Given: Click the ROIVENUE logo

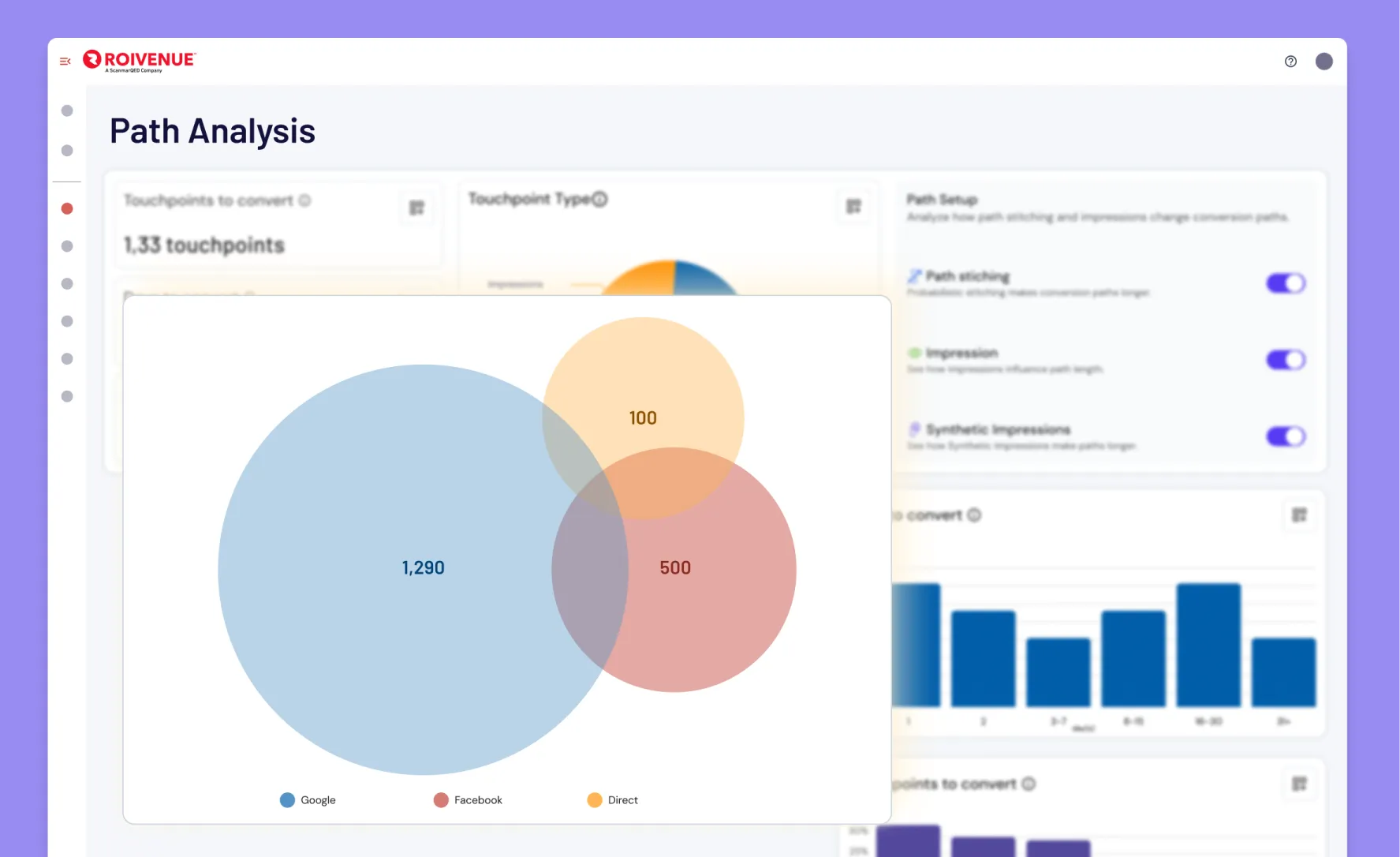Looking at the screenshot, I should 140,61.
